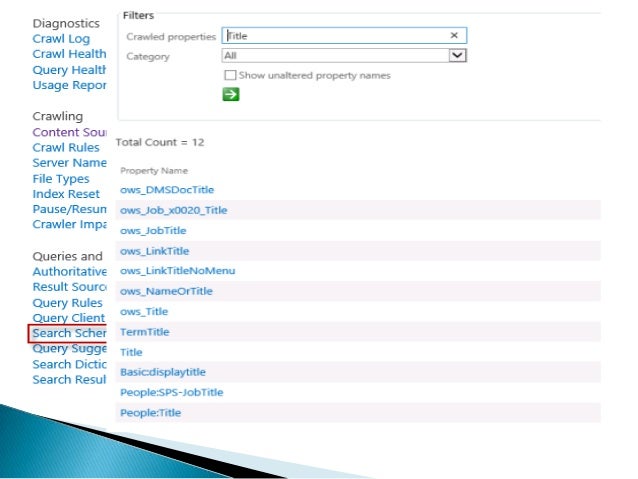
Task: Open Search Dictionaries link
Action: click(x=69, y=365)
